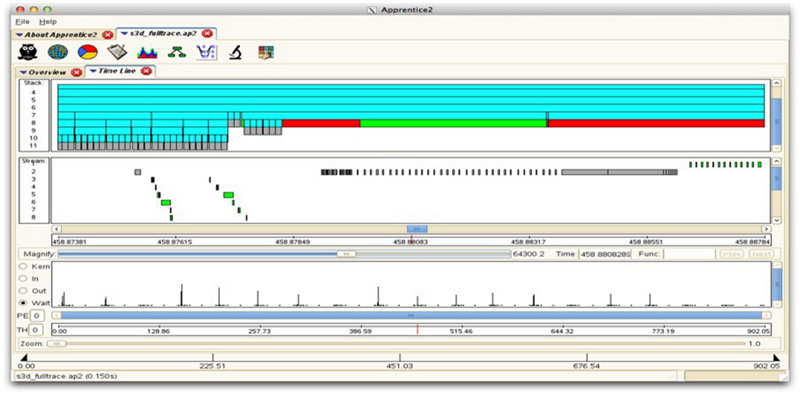Click the PE horizontal slider bar
800x394 pixels.
coord(411,315)
